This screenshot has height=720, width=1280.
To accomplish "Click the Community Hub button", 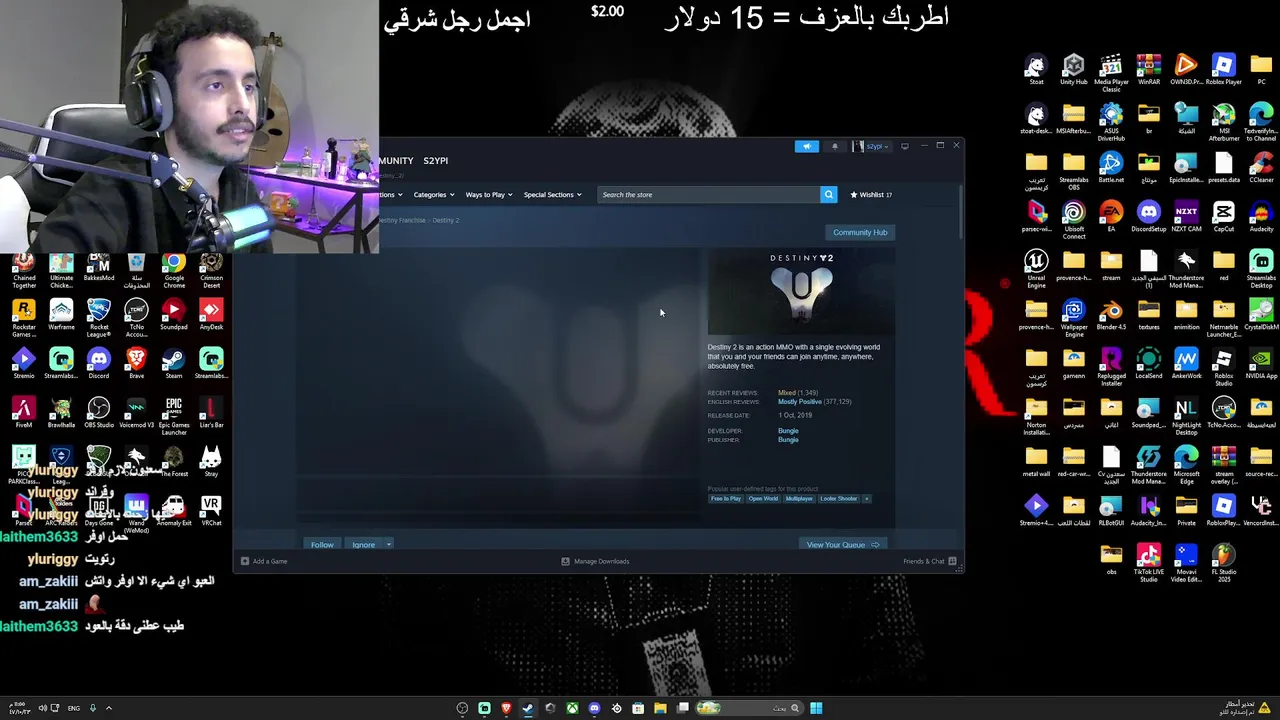I will [860, 233].
